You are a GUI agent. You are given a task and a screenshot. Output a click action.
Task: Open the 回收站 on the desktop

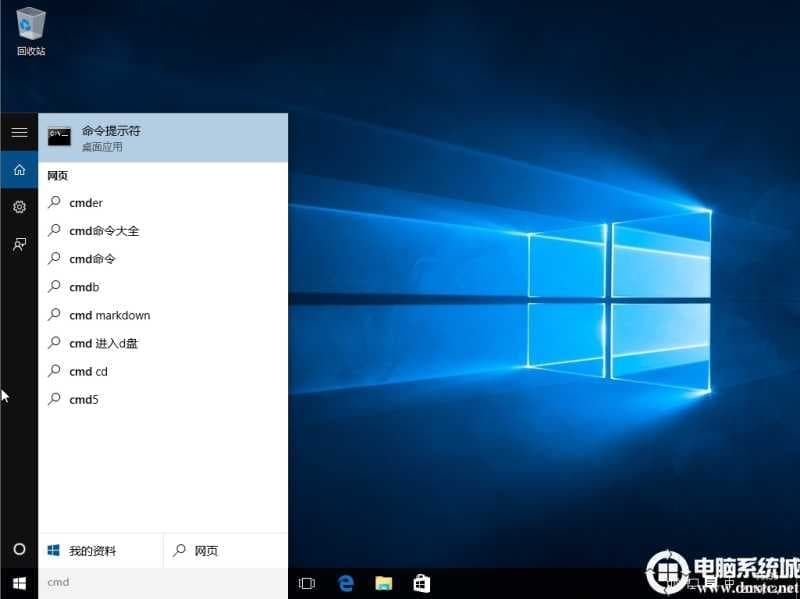coord(30,28)
